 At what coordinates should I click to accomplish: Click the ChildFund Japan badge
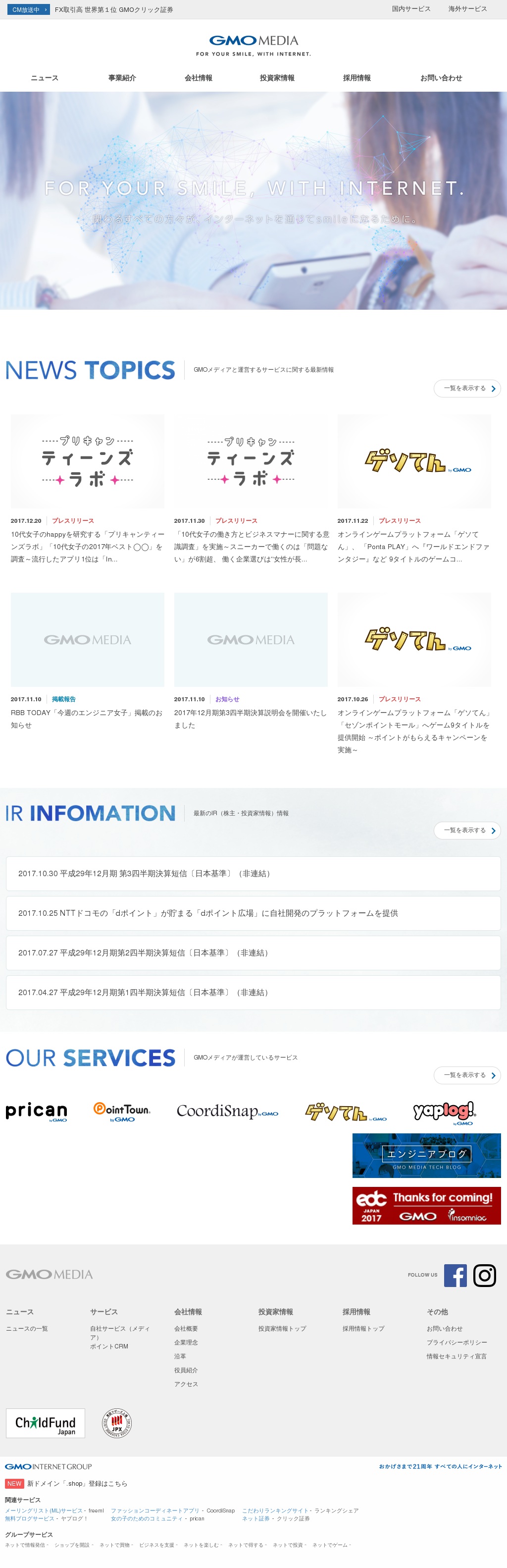46,1423
